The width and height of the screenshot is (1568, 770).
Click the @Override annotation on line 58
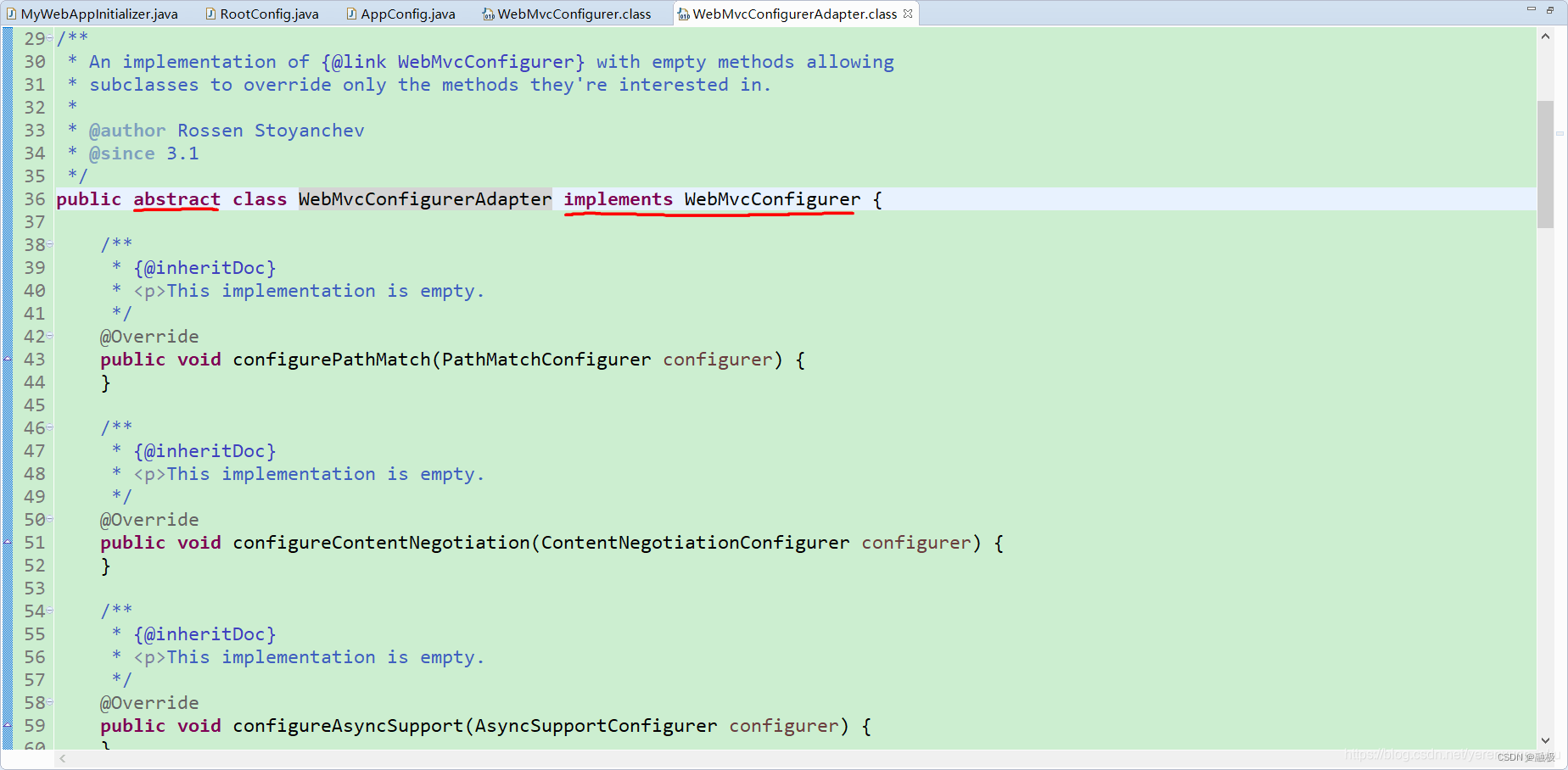[x=149, y=703]
